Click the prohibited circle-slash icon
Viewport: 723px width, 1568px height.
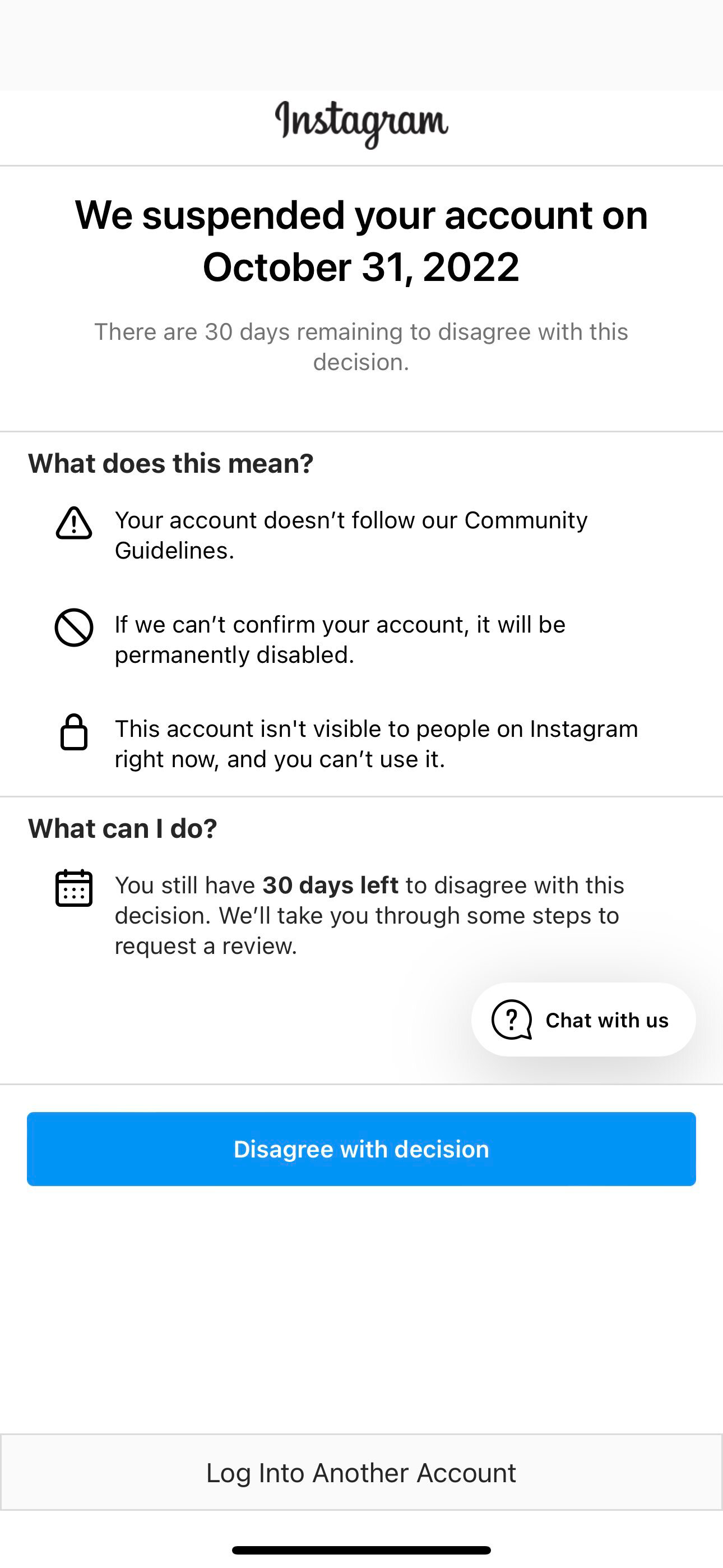click(x=73, y=628)
